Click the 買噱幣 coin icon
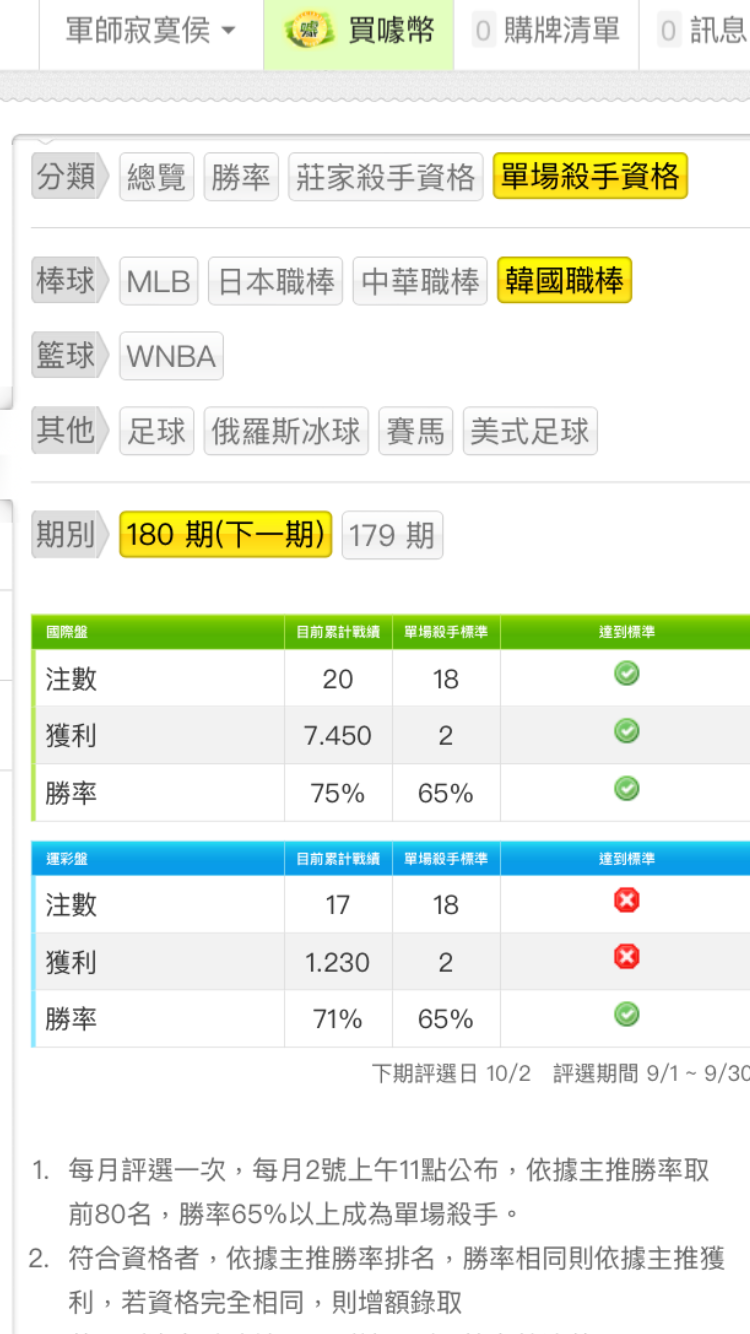 click(309, 31)
